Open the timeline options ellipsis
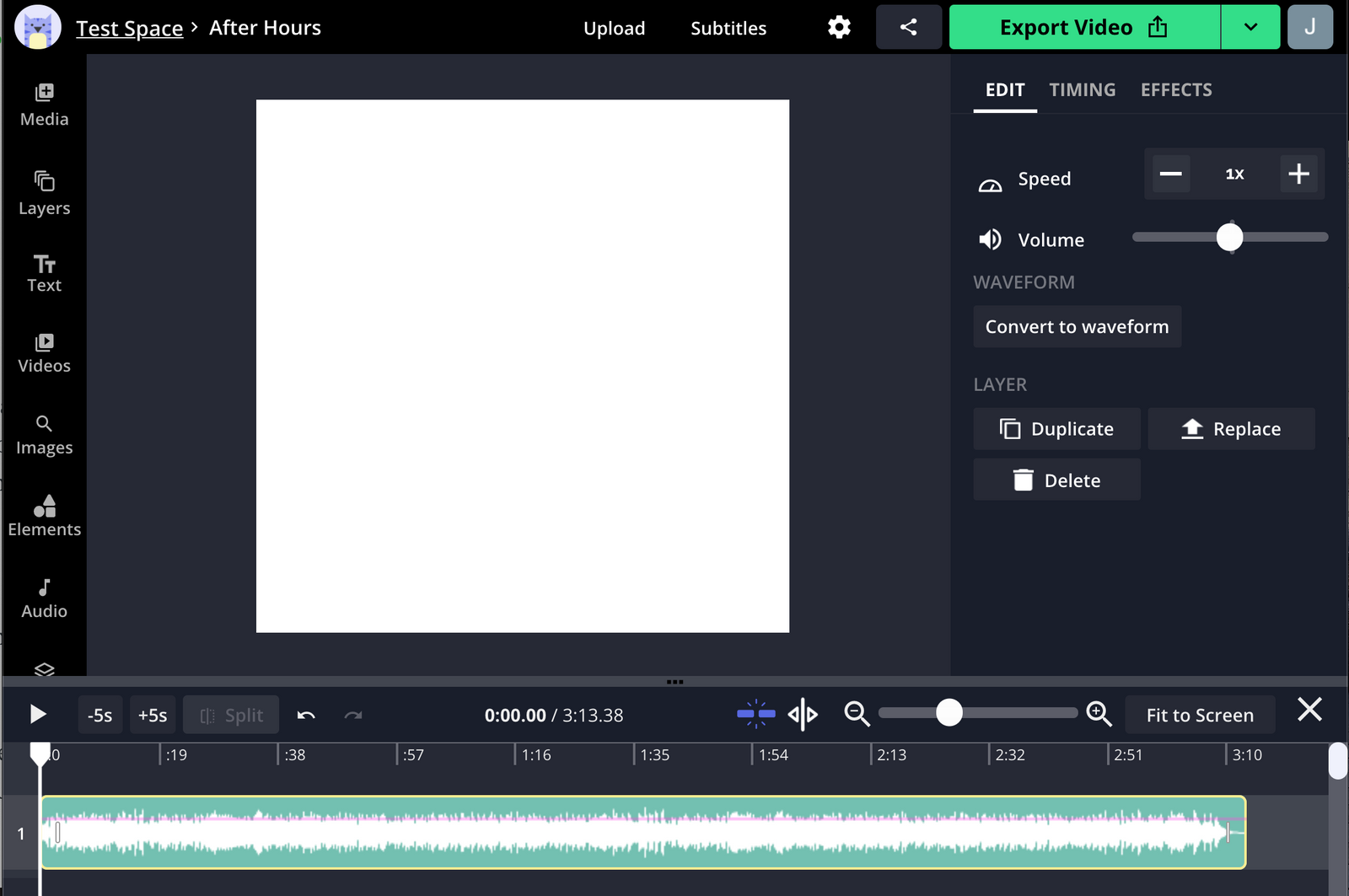The width and height of the screenshot is (1349, 896). (674, 682)
